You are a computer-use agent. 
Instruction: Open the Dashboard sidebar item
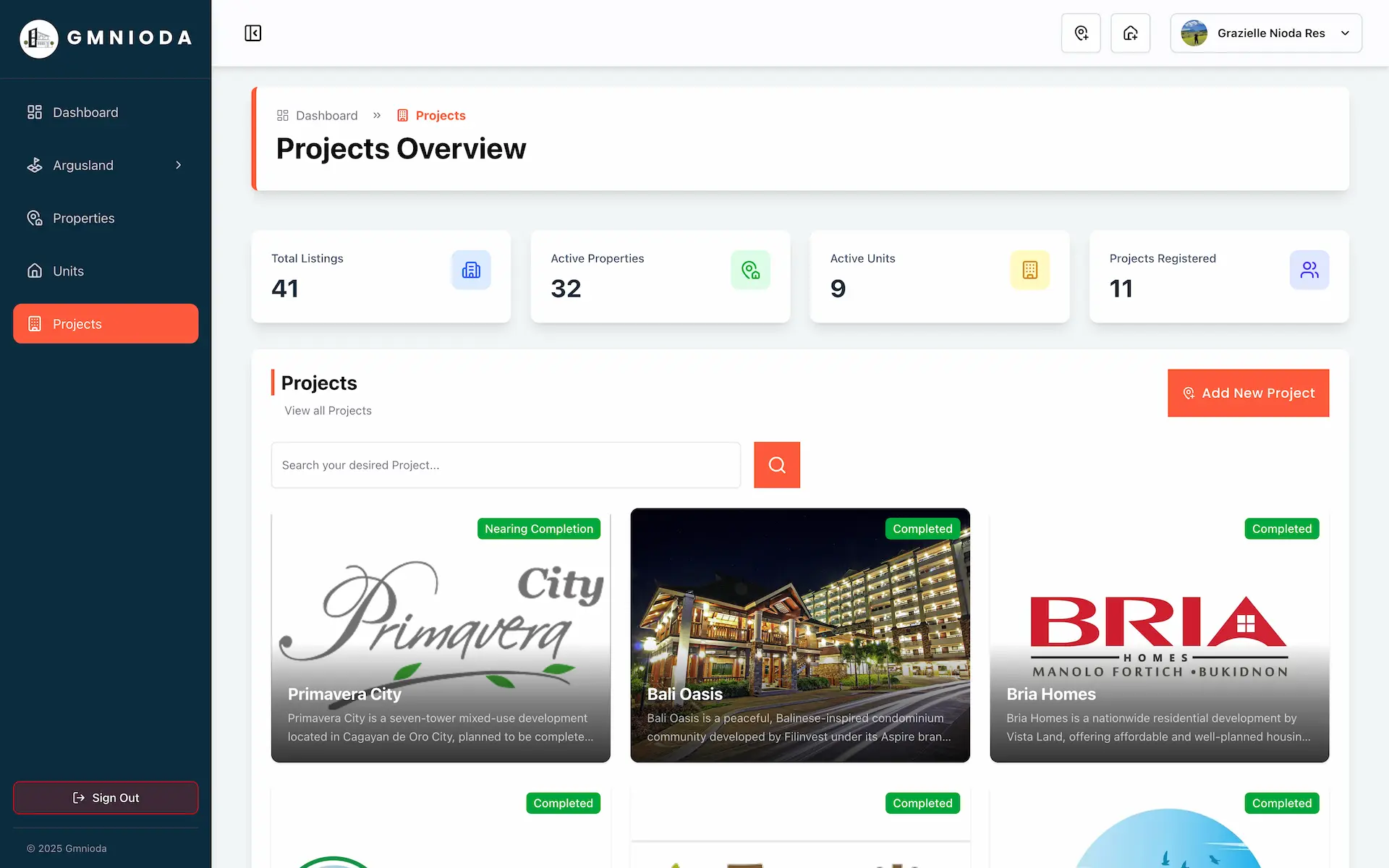(x=106, y=112)
